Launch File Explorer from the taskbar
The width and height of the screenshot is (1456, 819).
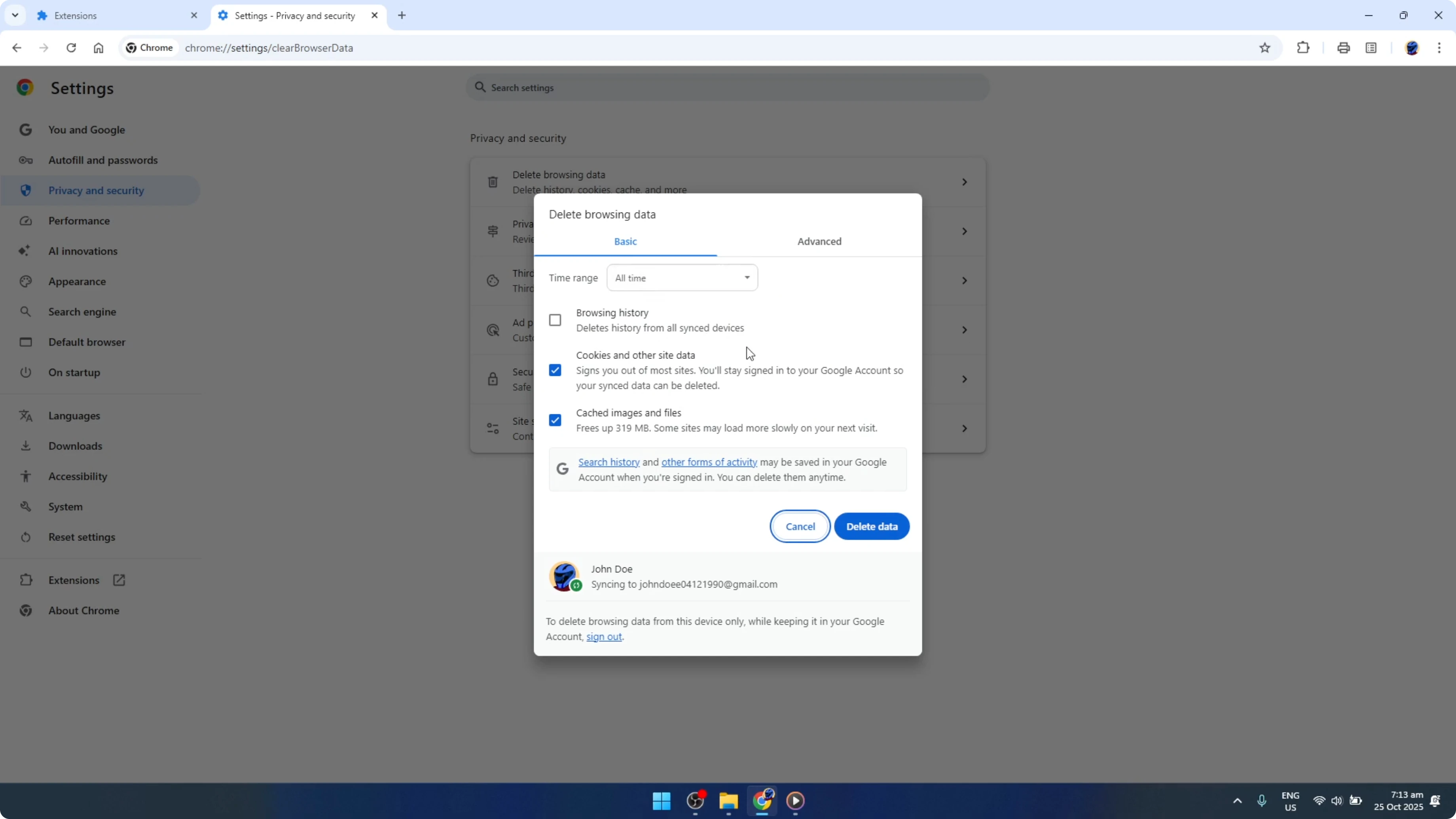tap(728, 802)
